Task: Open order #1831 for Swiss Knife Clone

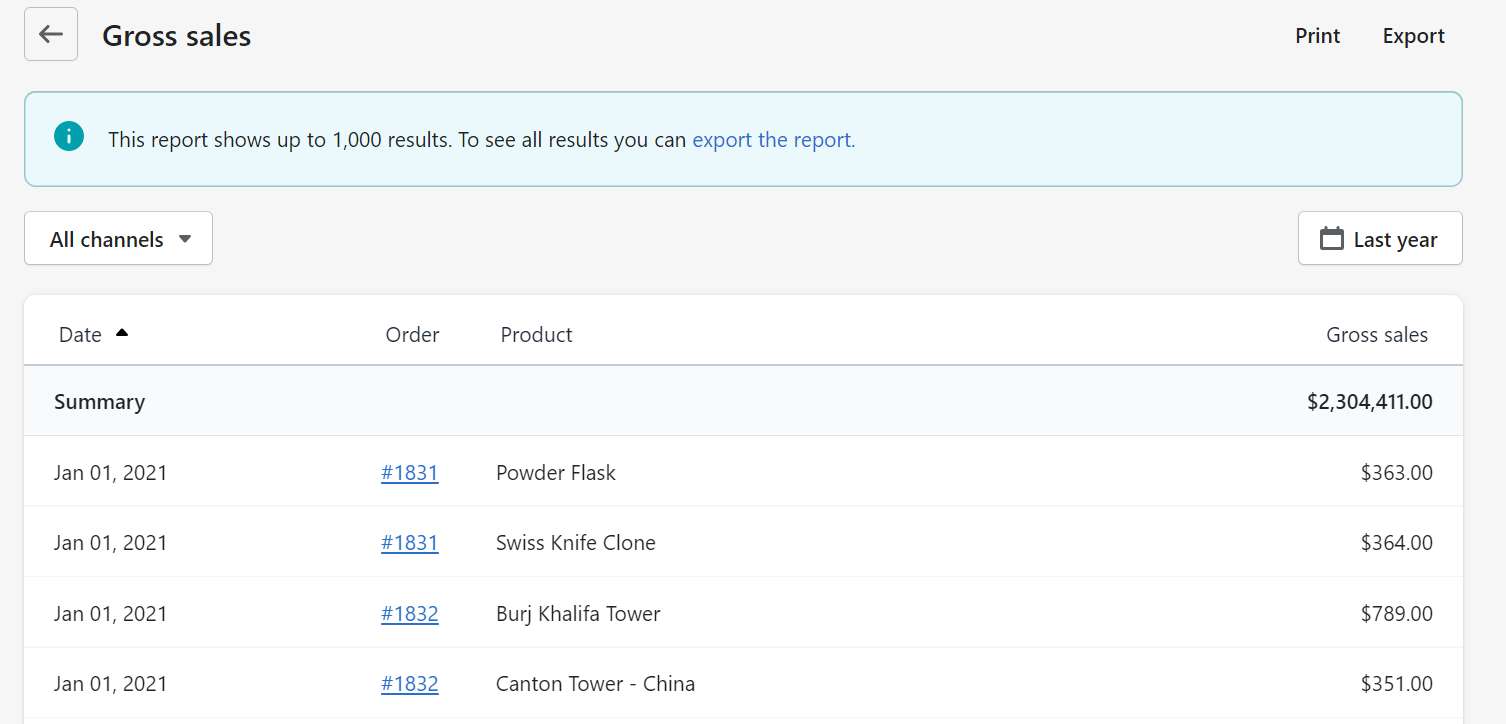Action: click(409, 543)
